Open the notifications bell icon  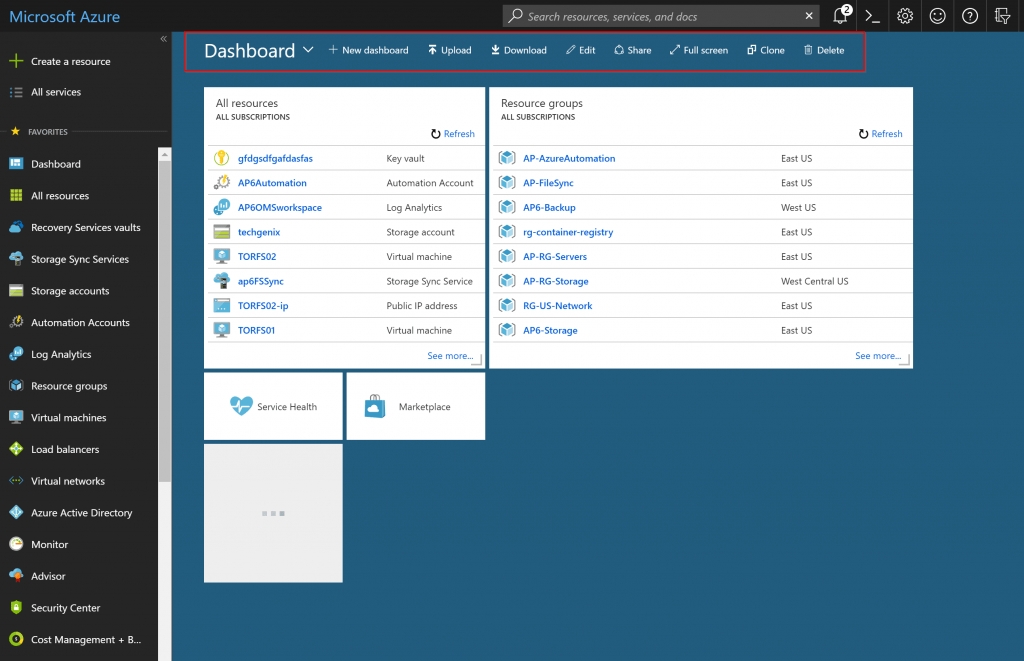tap(840, 16)
